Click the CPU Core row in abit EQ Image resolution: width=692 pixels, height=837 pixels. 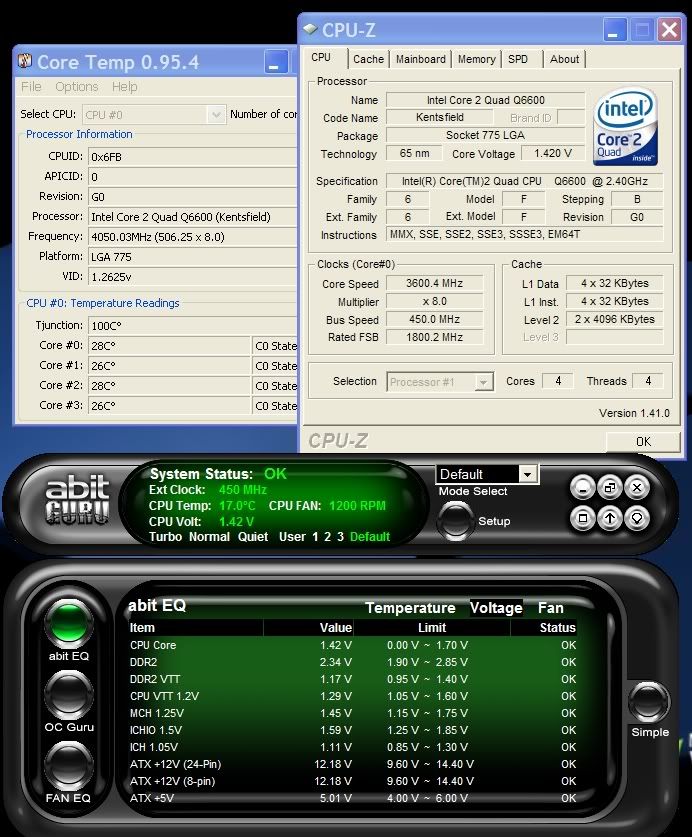coord(353,645)
